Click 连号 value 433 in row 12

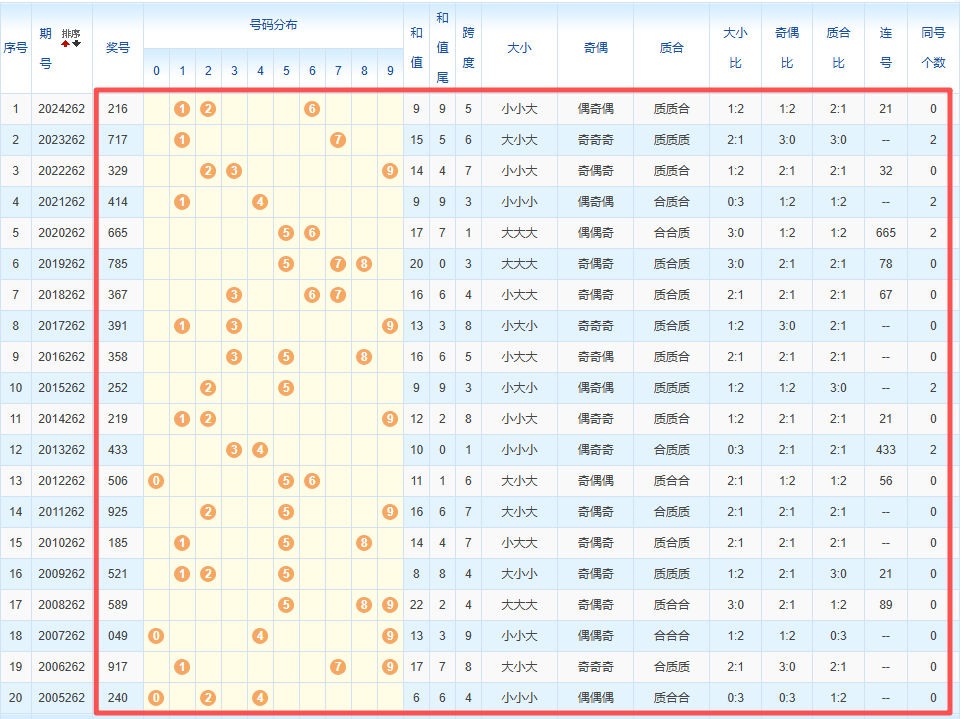(885, 450)
